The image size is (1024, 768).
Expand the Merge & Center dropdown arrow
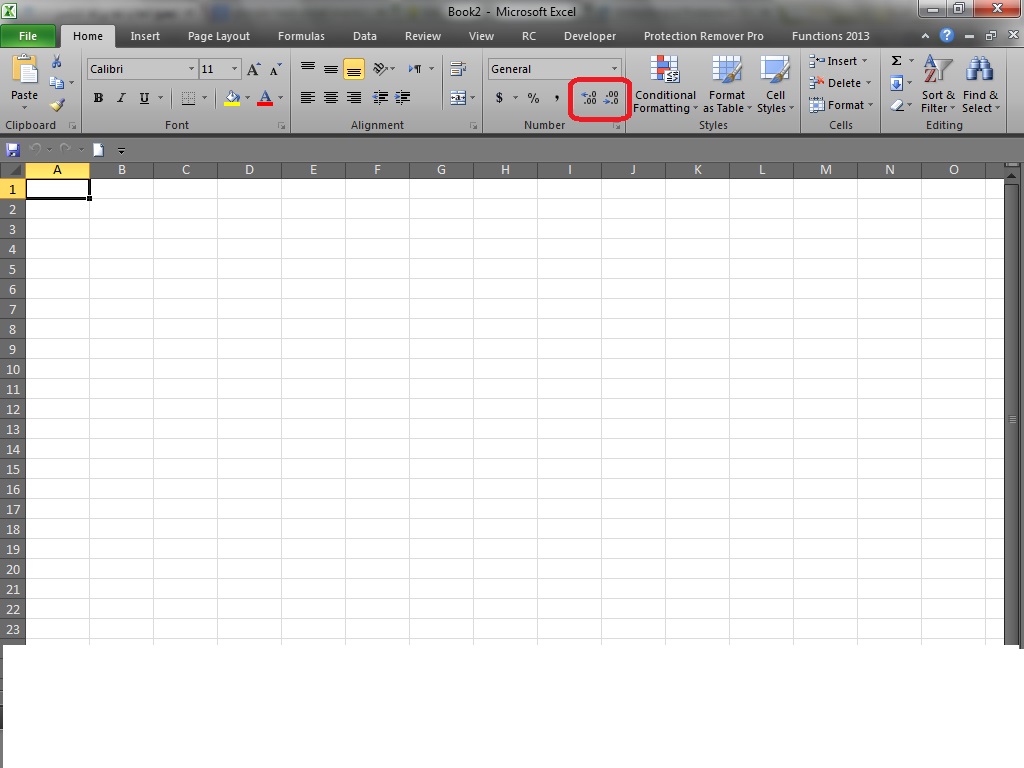[472, 98]
